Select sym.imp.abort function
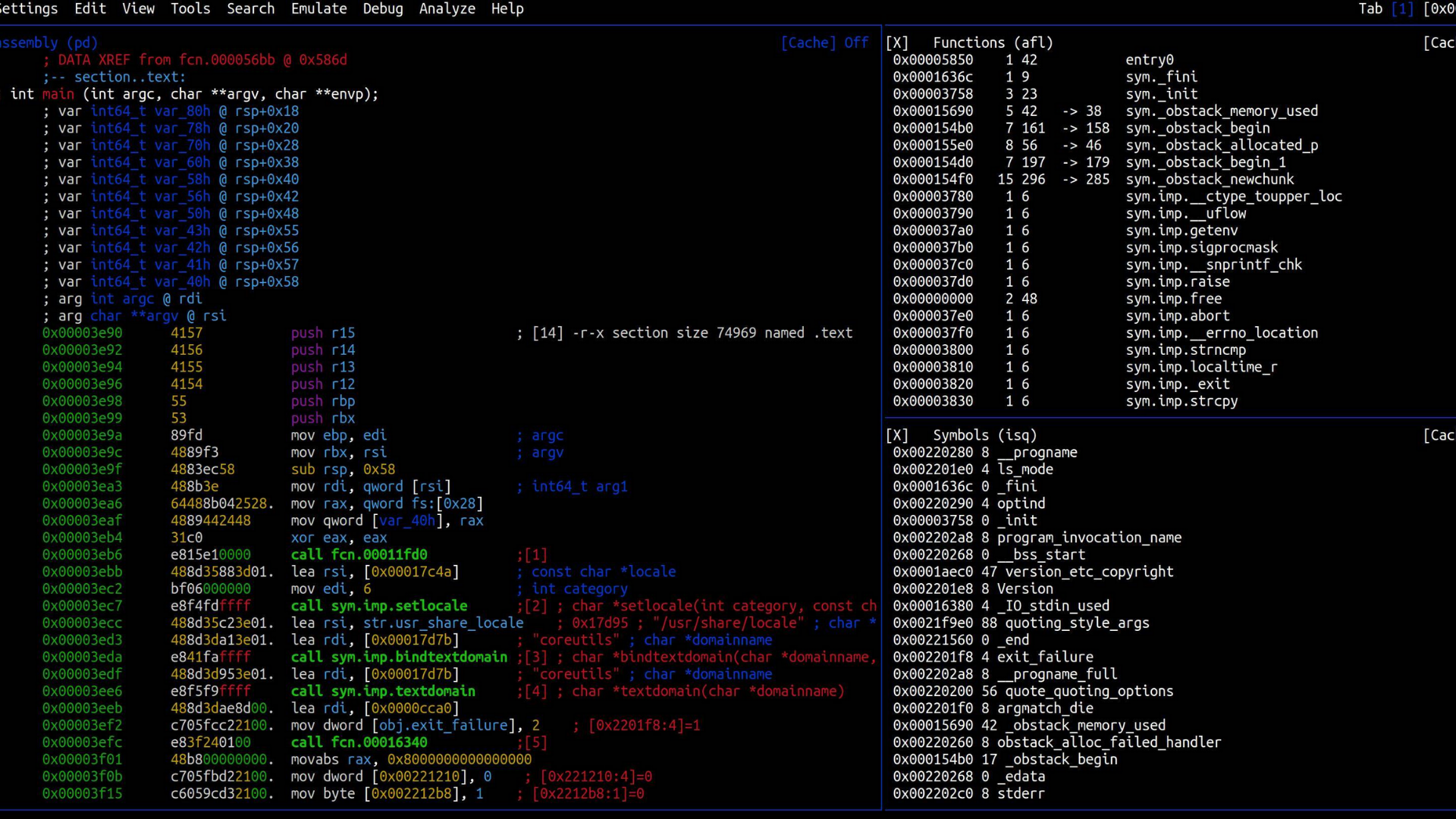This screenshot has width=1456, height=819. point(1177,315)
